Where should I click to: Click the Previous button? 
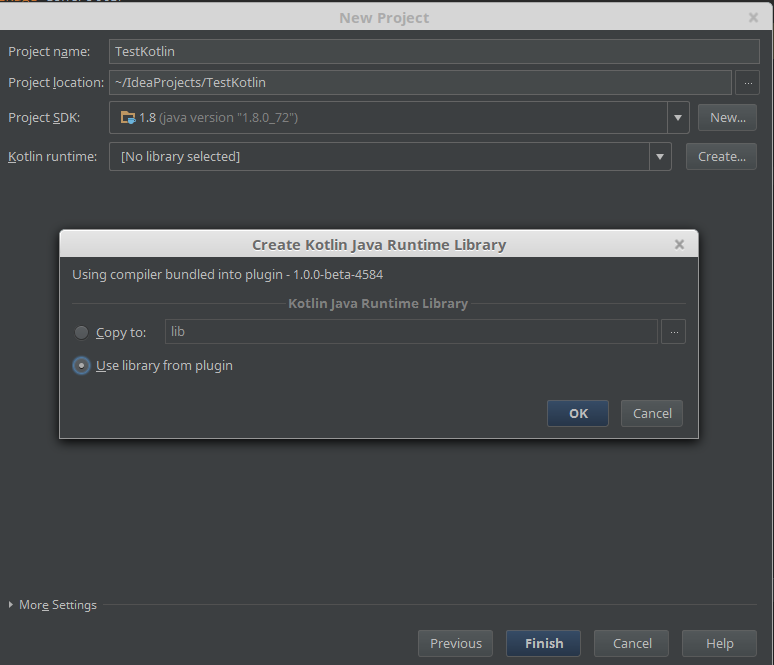click(455, 643)
